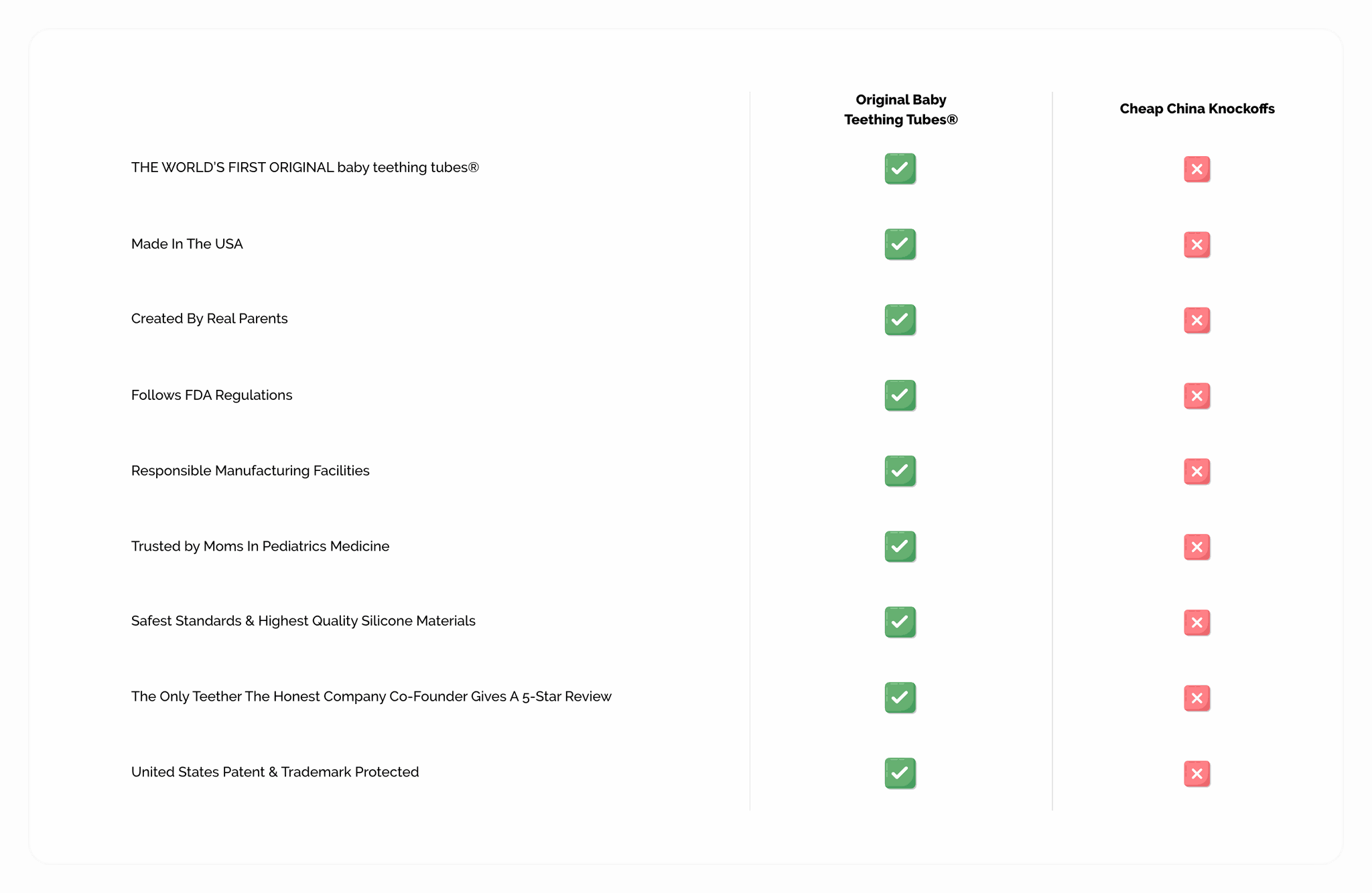Image resolution: width=1372 pixels, height=893 pixels.
Task: Click the Made In The USA text
Action: (x=187, y=244)
